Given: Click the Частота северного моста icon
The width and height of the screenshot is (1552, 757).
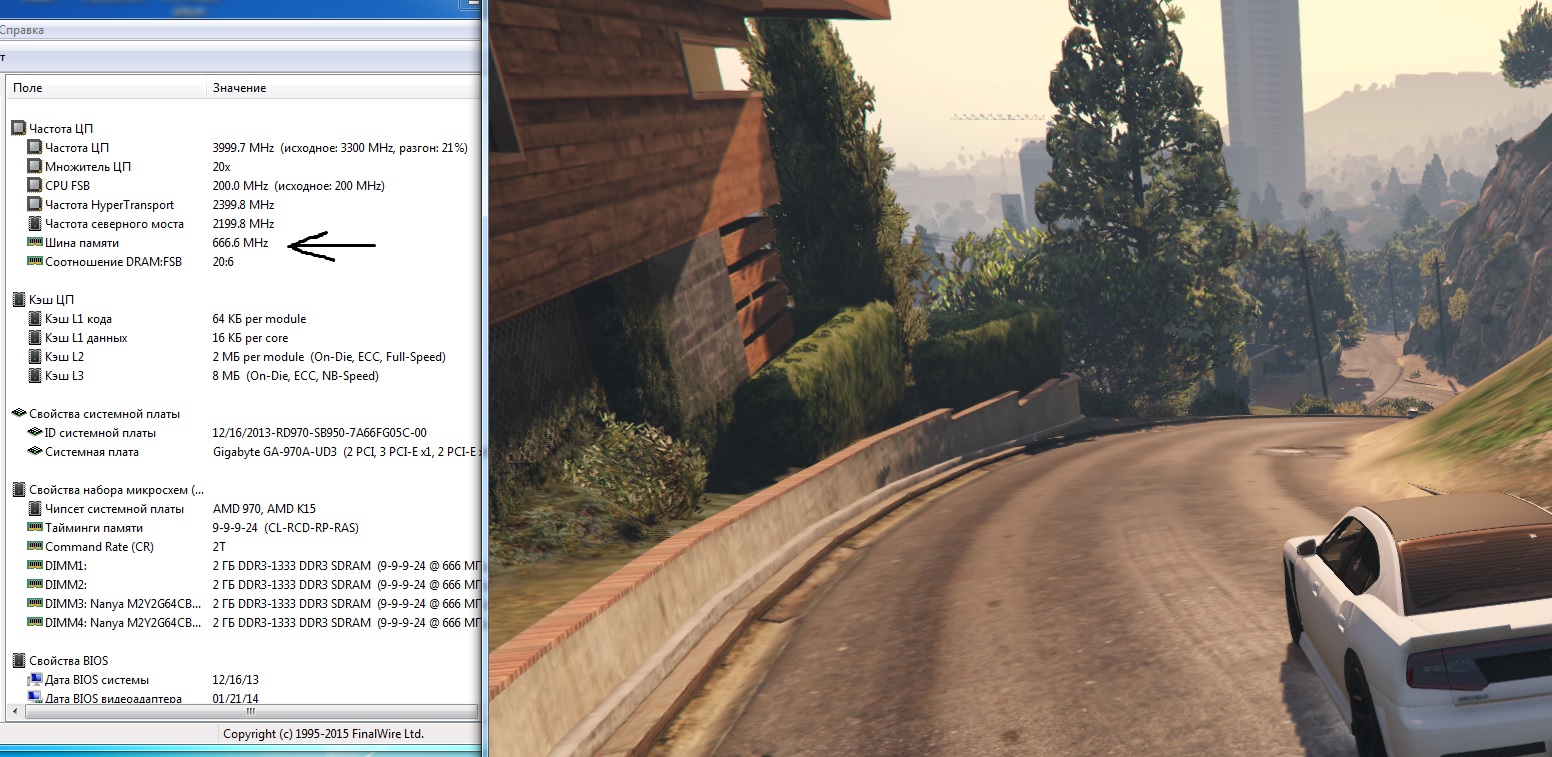Looking at the screenshot, I should 34,224.
